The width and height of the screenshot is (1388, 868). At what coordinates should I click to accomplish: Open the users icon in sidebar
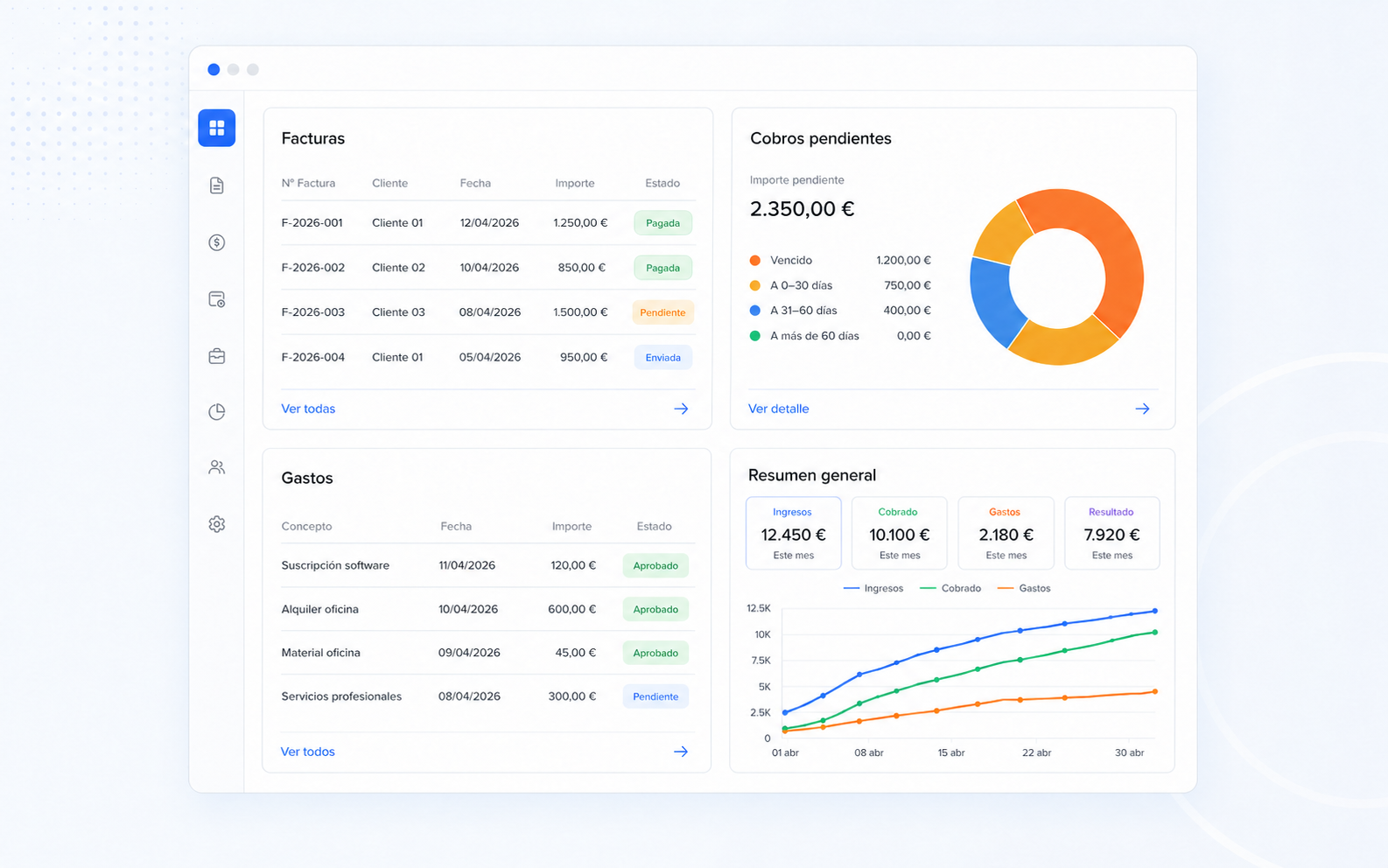(216, 467)
